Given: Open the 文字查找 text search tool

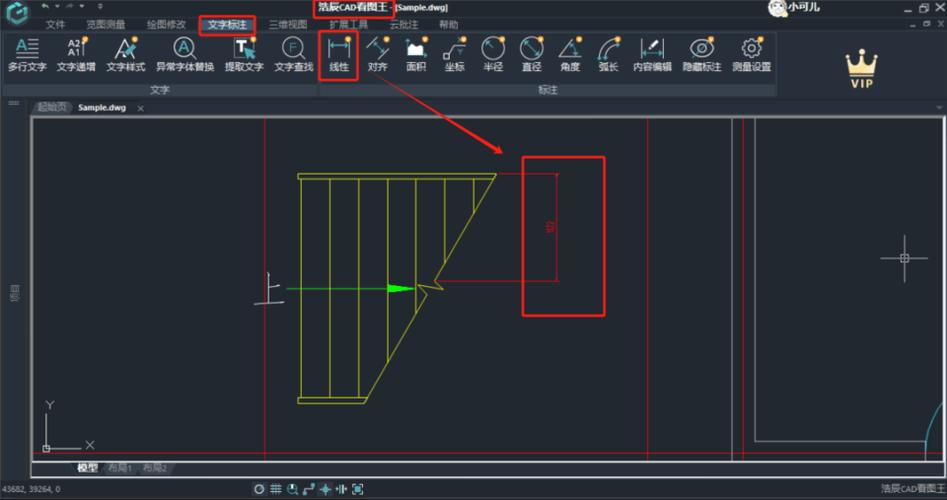Looking at the screenshot, I should click(x=294, y=56).
